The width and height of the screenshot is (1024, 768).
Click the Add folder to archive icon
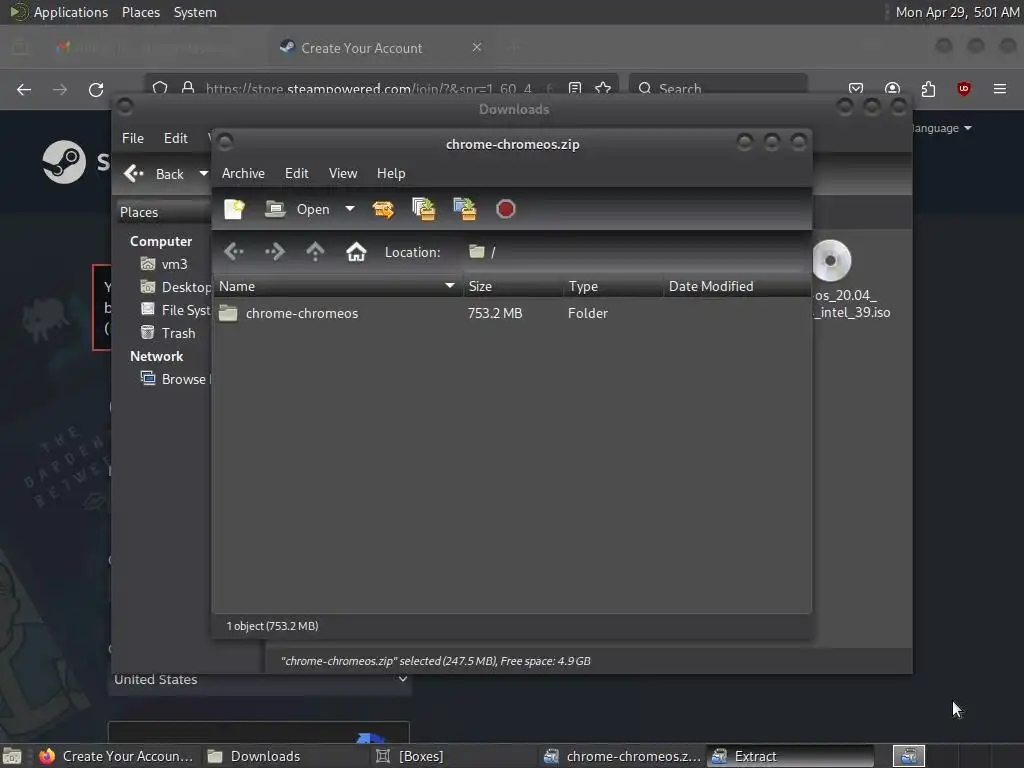coord(464,209)
